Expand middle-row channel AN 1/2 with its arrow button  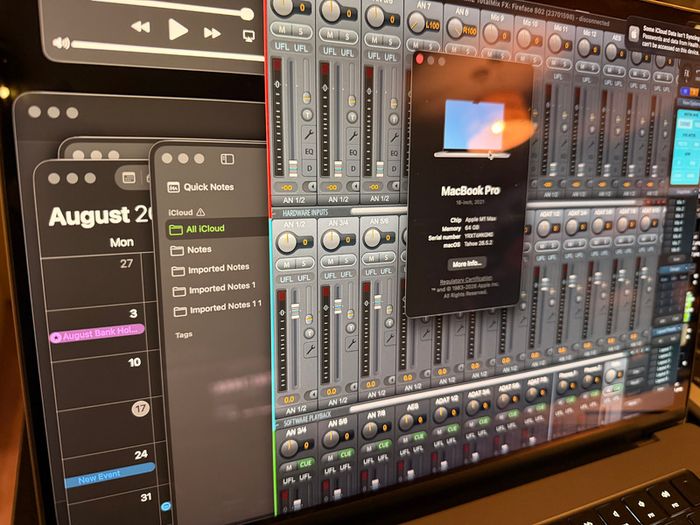pos(312,395)
